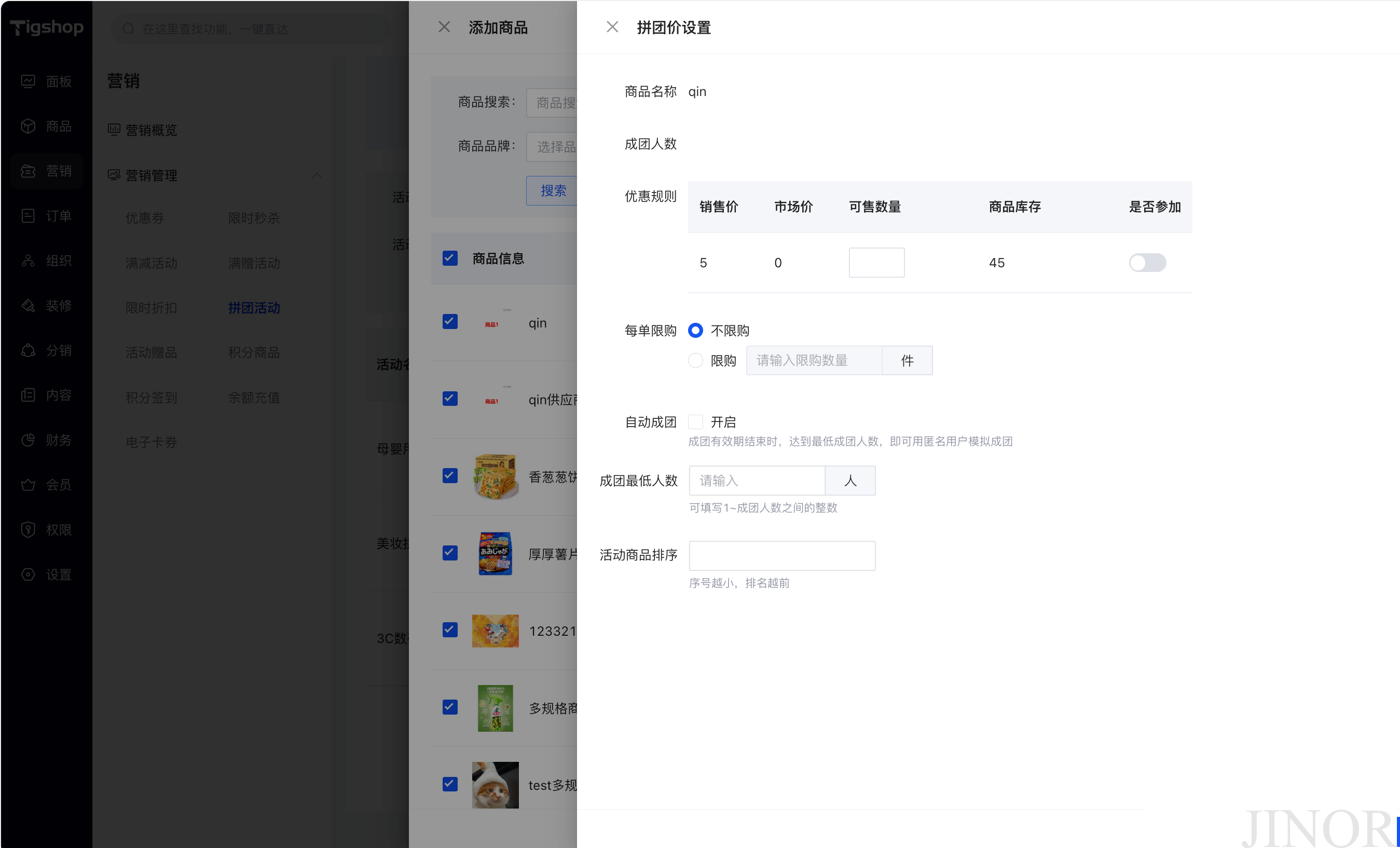This screenshot has height=848, width=1400.
Task: Open the 装修 decoration icon
Action: point(29,306)
